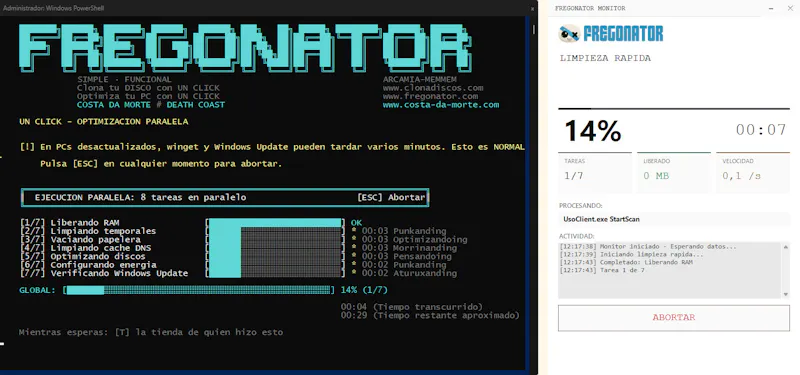Image resolution: width=800 pixels, height=375 pixels.
Task: Click the Liberando RAM progress bar
Action: (x=276, y=222)
